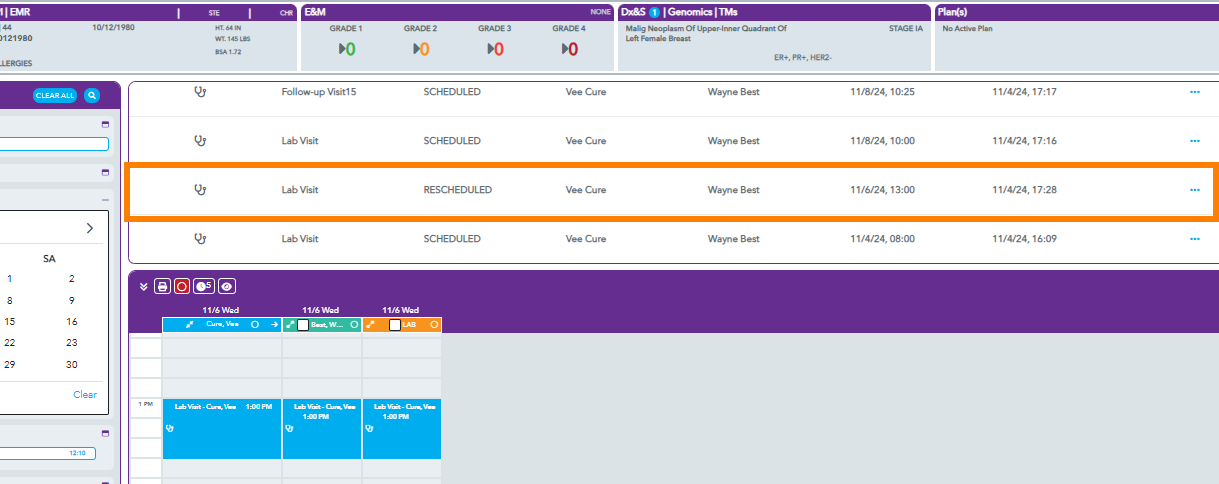Expand the Cure, Vee column with resize icon
The image size is (1219, 484).
(189, 325)
